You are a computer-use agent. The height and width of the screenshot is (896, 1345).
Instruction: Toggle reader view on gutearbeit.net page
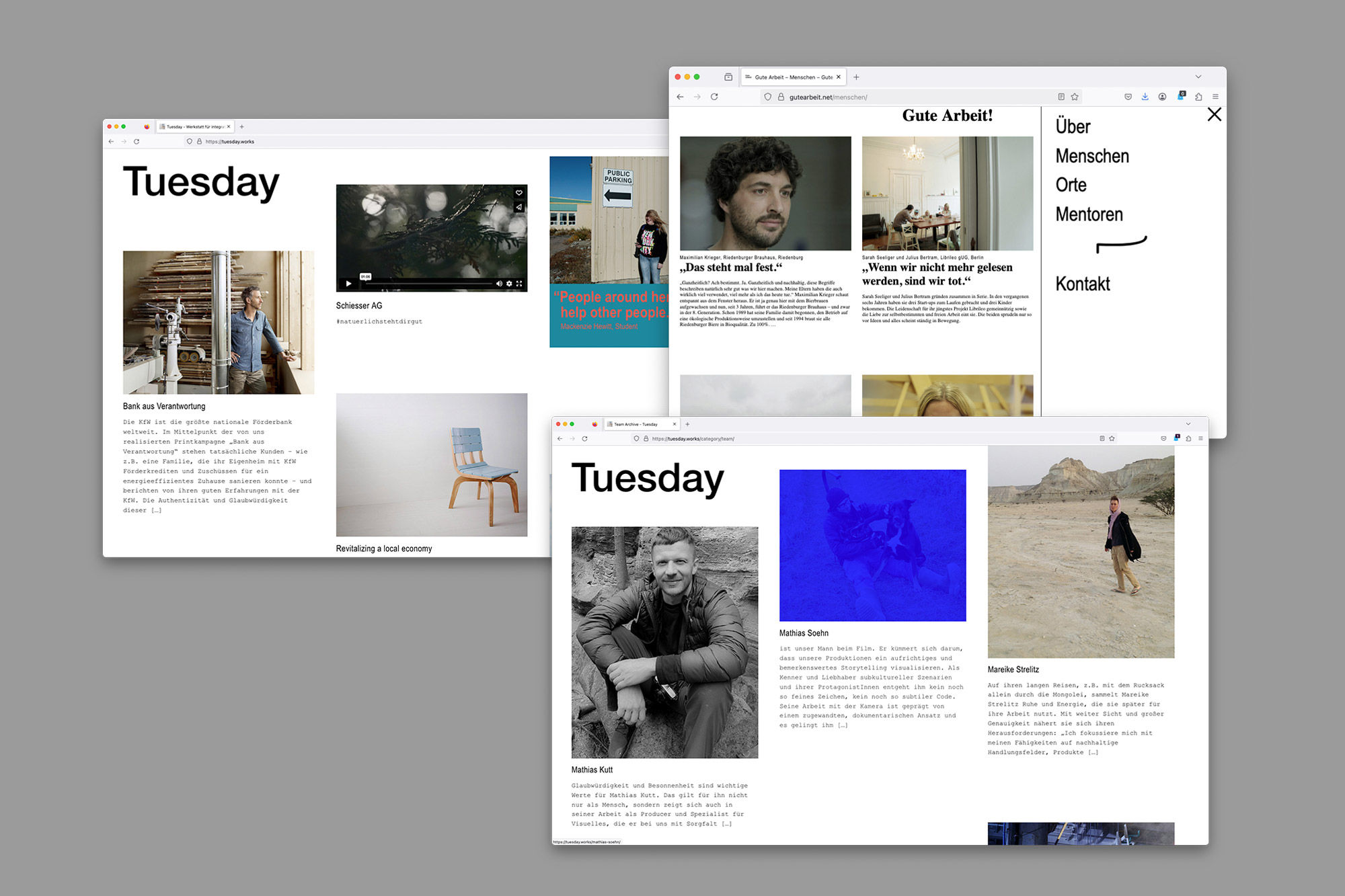(1061, 97)
